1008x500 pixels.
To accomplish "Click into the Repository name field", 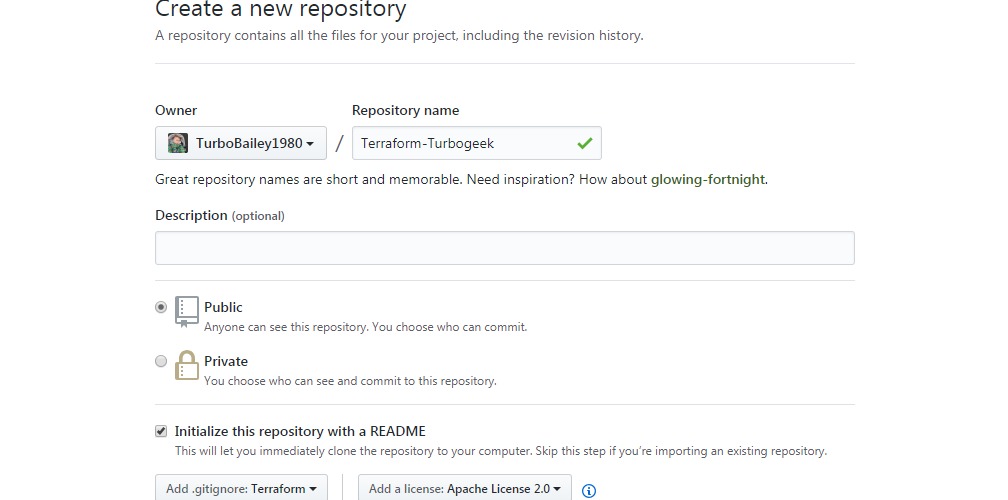I will tap(476, 143).
